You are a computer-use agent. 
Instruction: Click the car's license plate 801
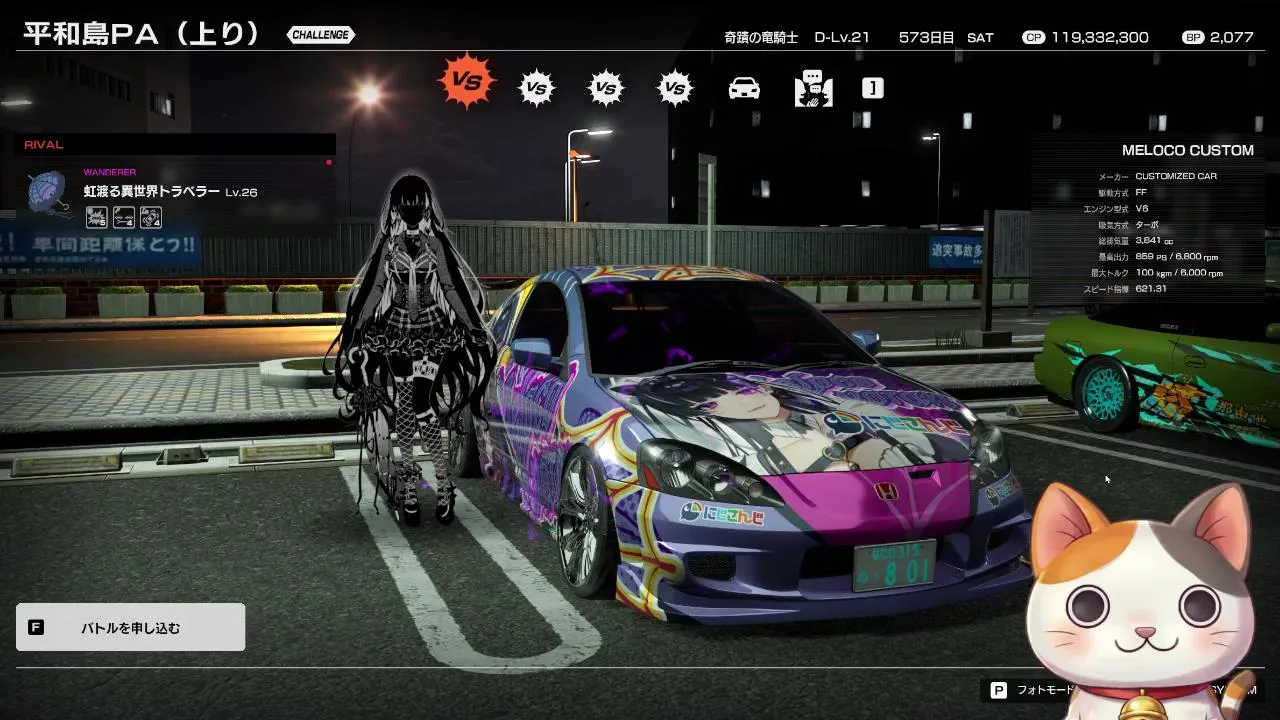(894, 567)
